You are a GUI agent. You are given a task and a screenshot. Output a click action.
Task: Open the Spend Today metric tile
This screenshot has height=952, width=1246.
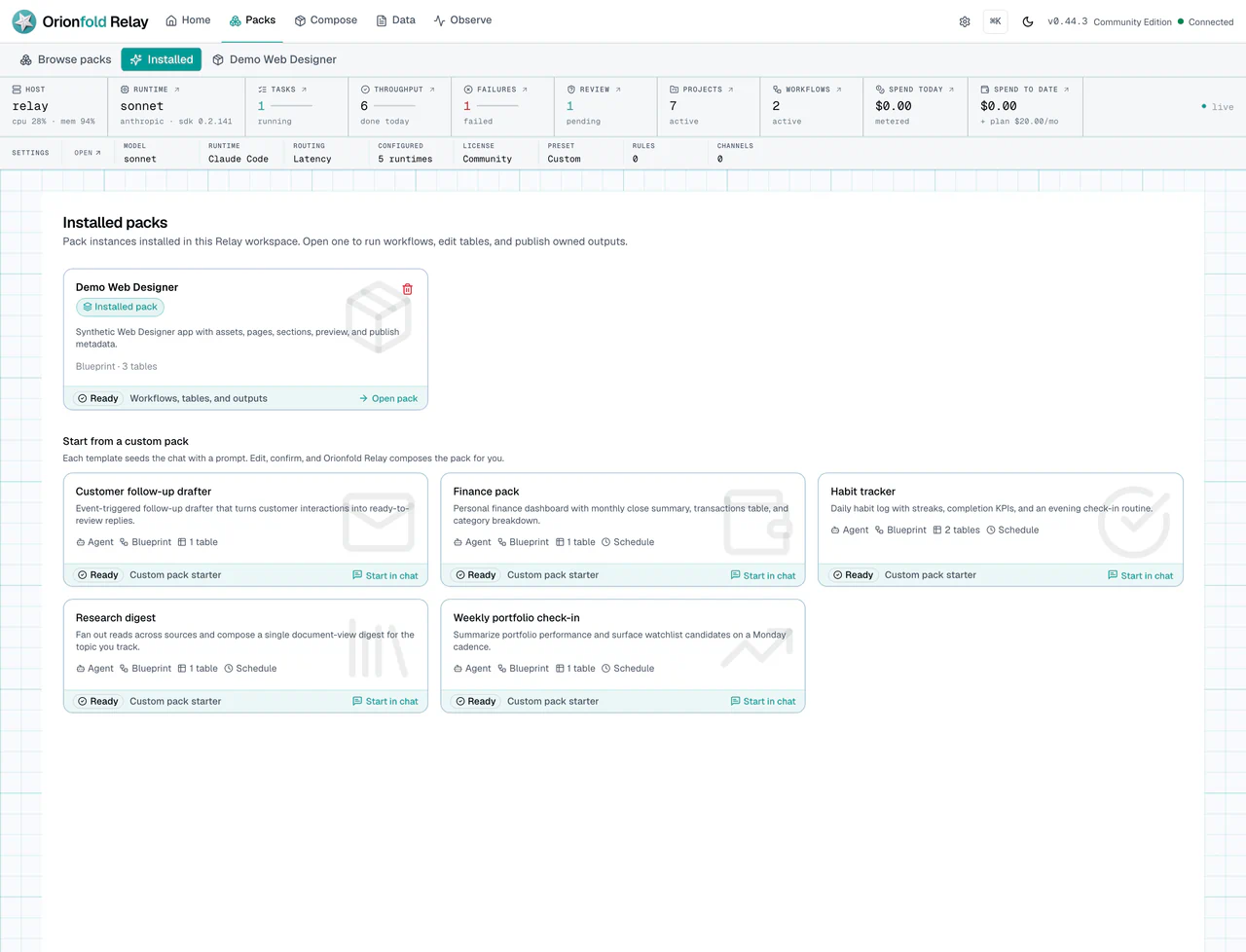tap(914, 106)
